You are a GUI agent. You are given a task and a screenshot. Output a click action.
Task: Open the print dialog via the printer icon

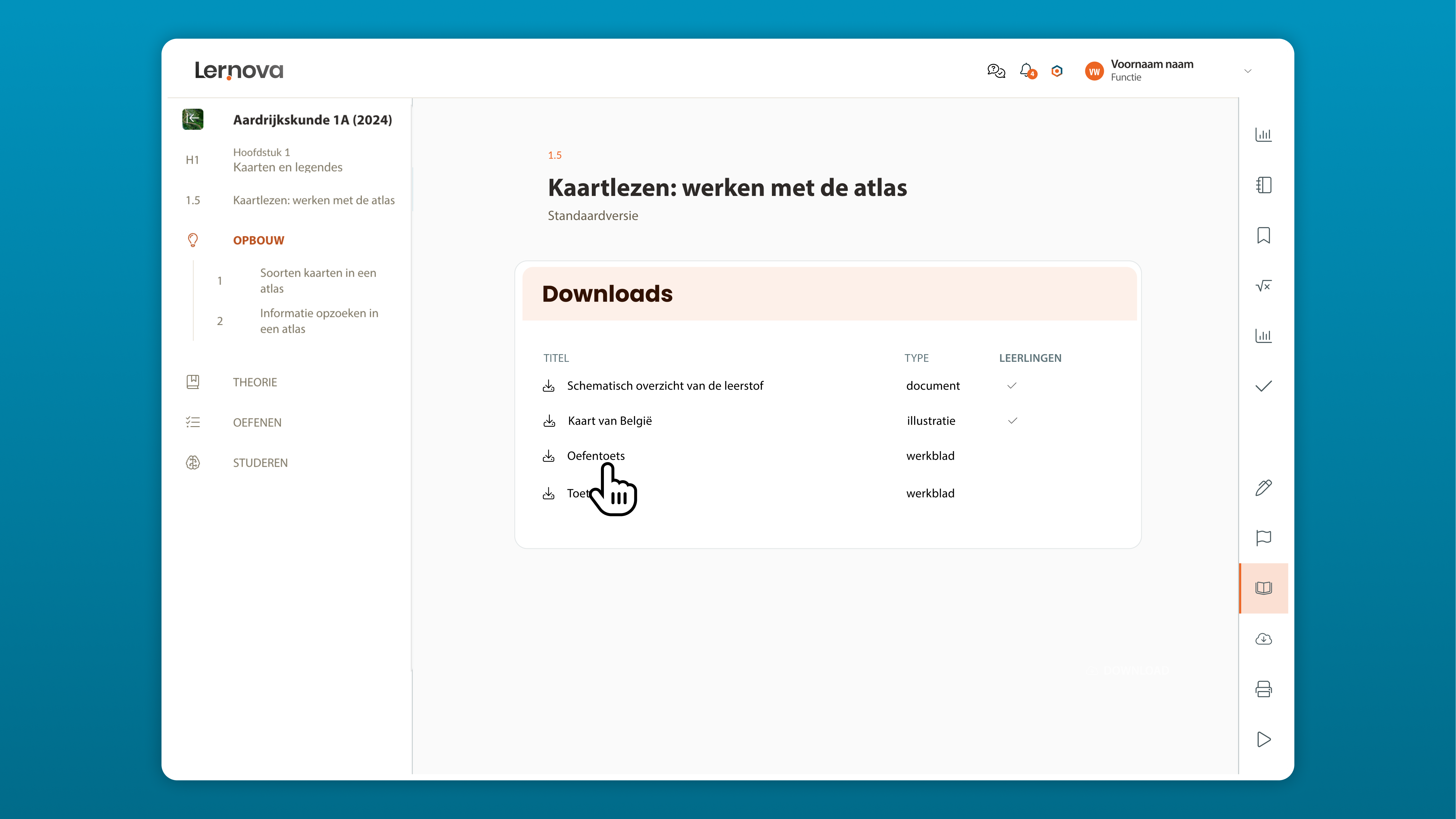pyautogui.click(x=1264, y=688)
